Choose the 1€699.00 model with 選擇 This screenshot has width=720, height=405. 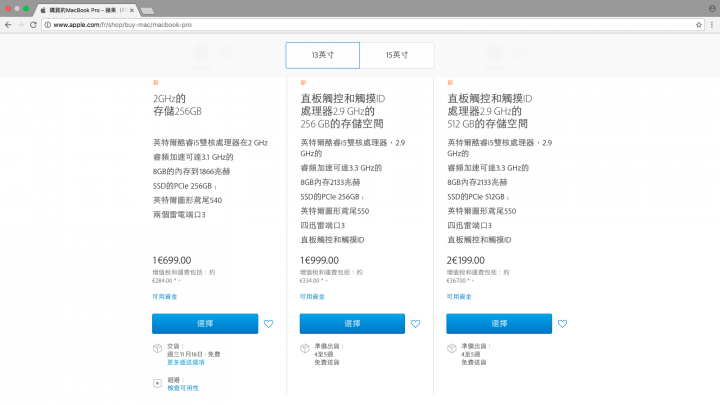205,324
